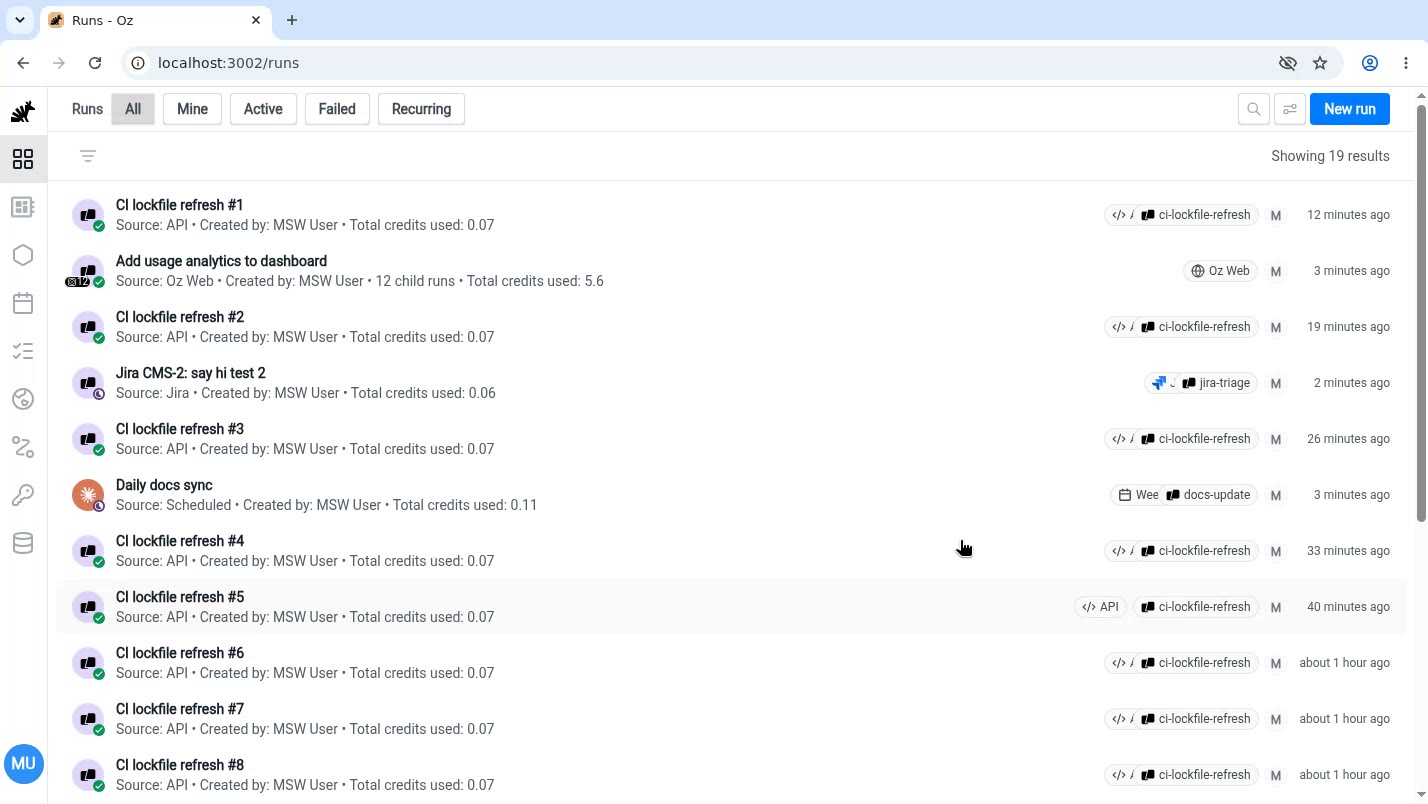Click the filter lines icon above list
Image resolution: width=1428 pixels, height=804 pixels.
pos(88,156)
